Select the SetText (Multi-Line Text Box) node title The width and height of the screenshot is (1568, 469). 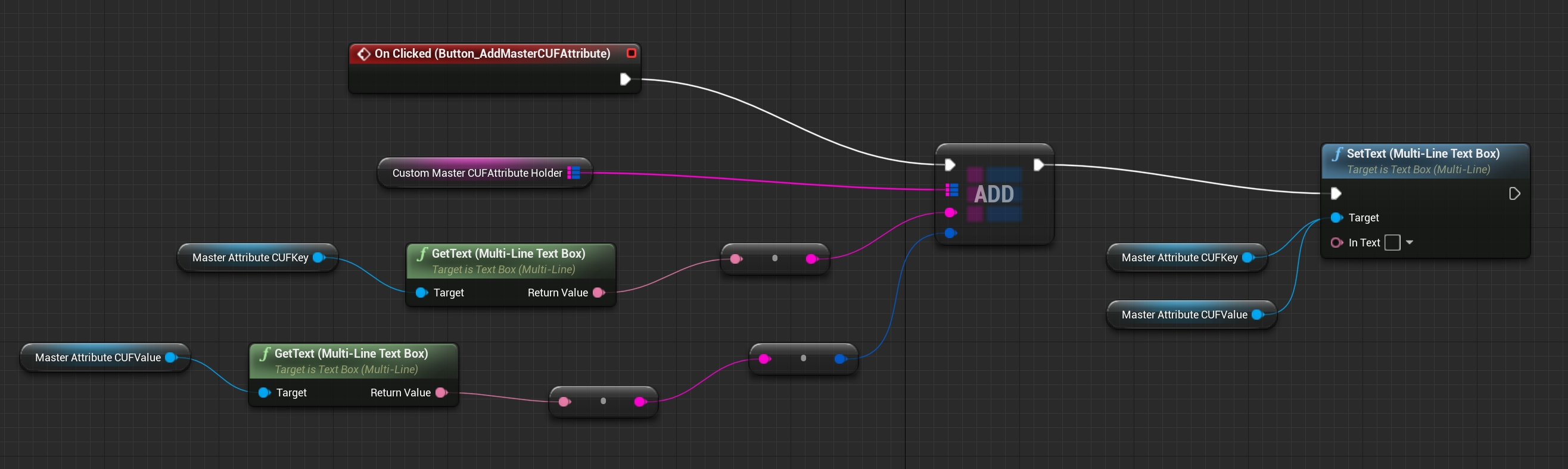click(1422, 154)
